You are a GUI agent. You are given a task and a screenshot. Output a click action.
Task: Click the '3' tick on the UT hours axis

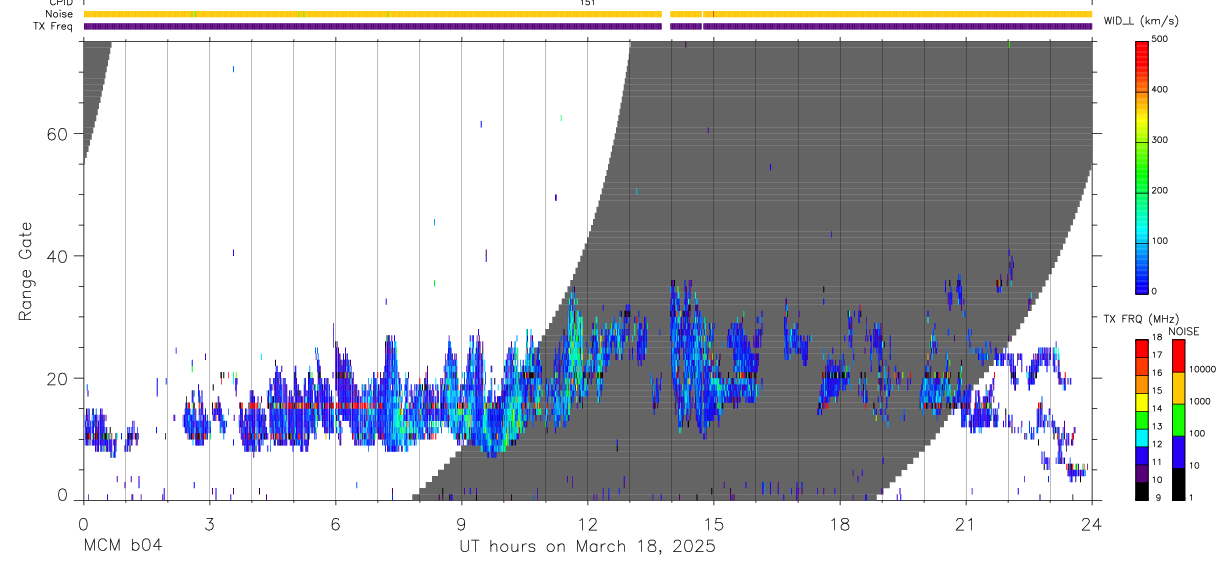(x=209, y=523)
